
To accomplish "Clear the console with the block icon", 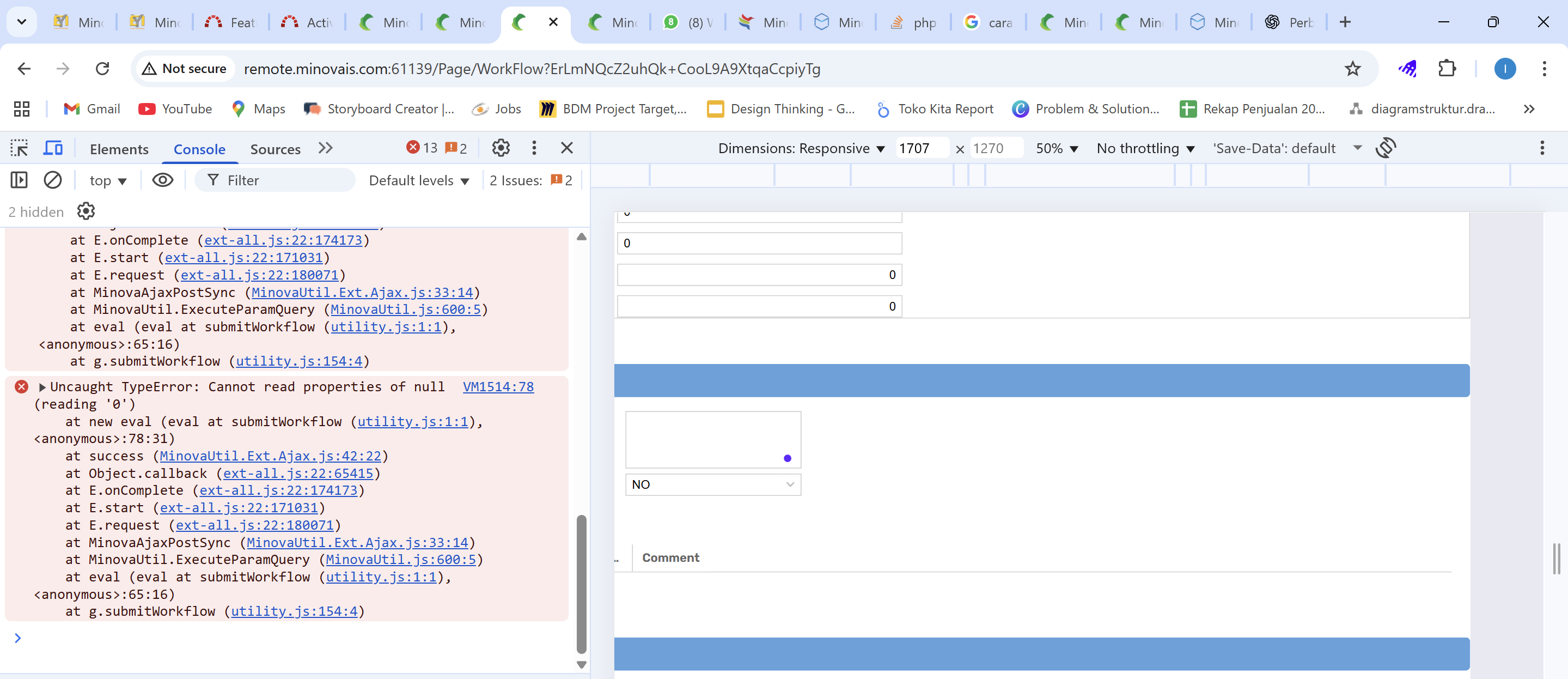I will click(x=53, y=180).
